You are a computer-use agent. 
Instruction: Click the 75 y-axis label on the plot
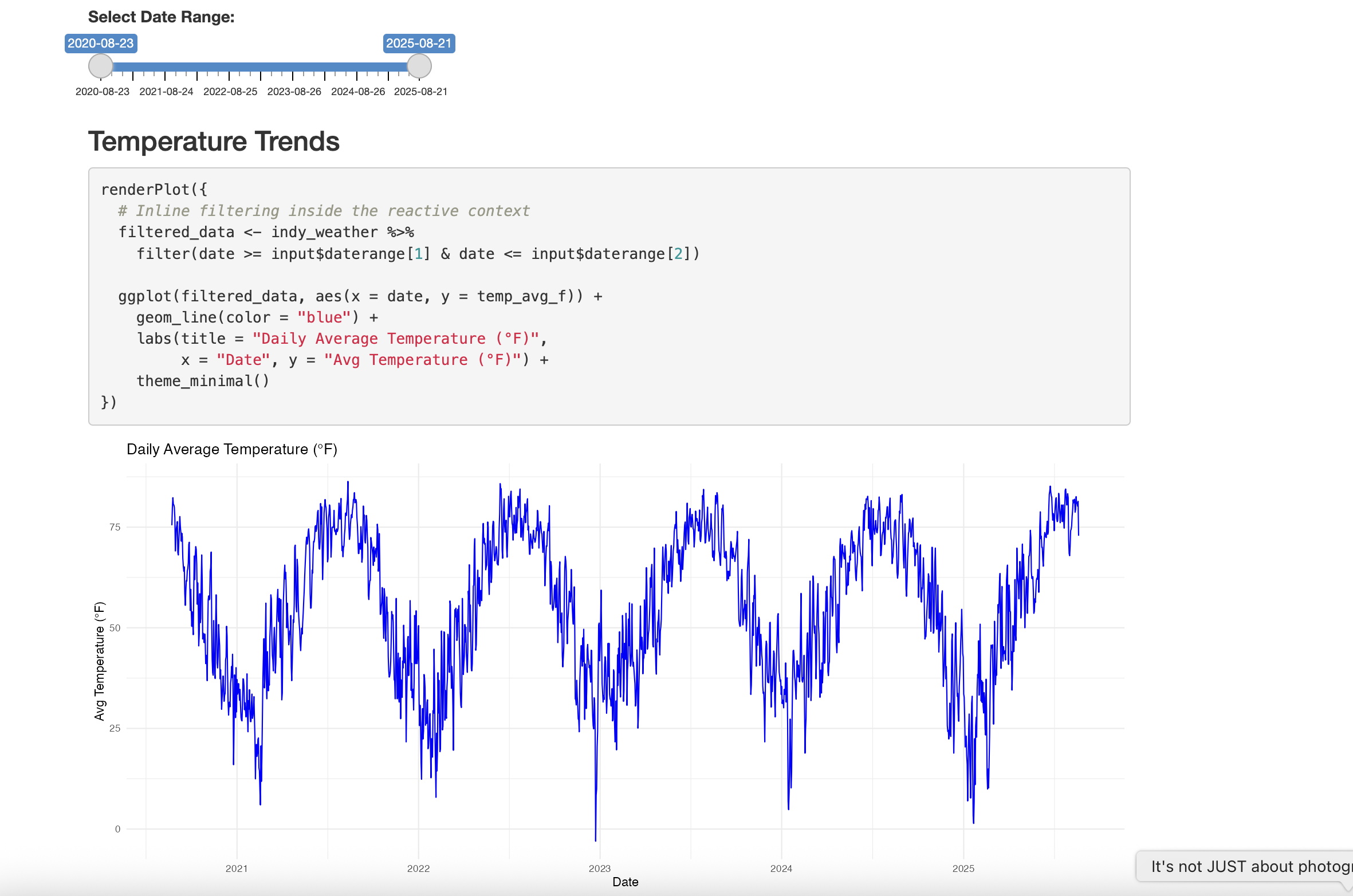115,527
